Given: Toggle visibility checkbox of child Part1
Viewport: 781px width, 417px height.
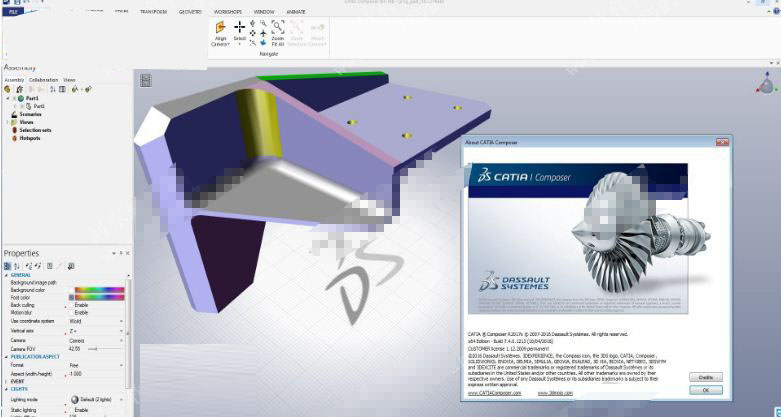Looking at the screenshot, I should pyautogui.click(x=22, y=106).
